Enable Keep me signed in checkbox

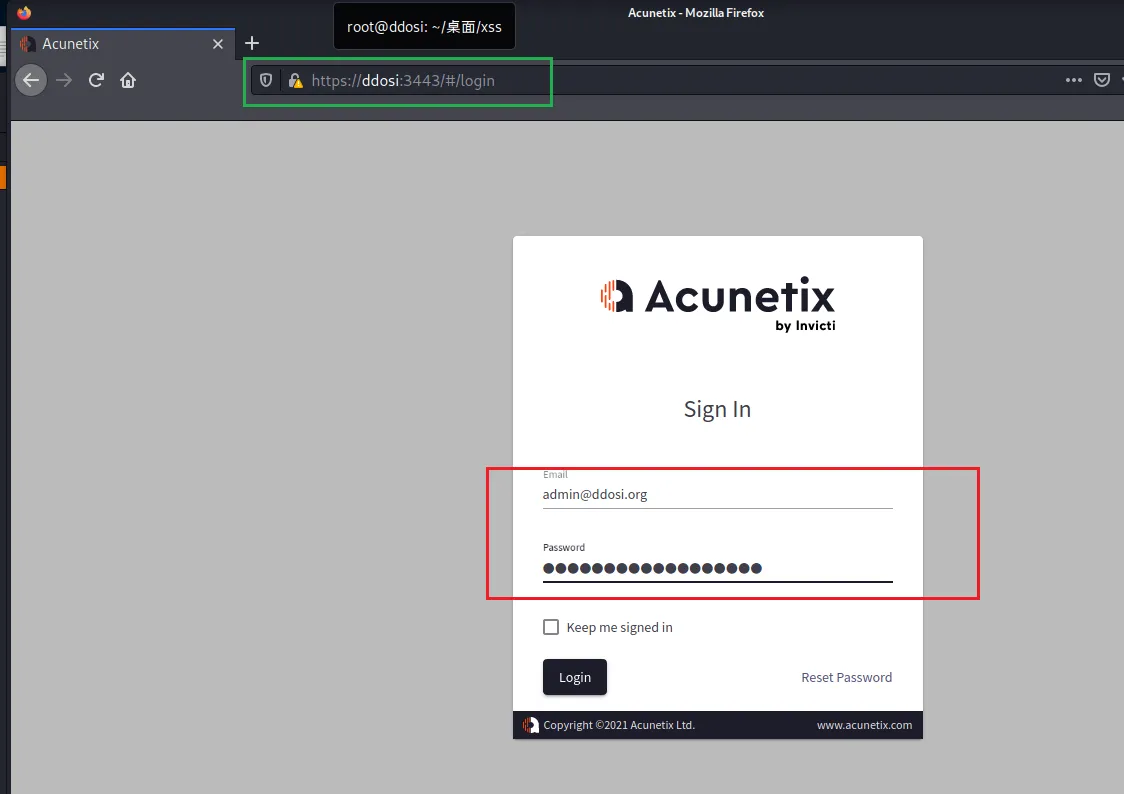(x=551, y=627)
